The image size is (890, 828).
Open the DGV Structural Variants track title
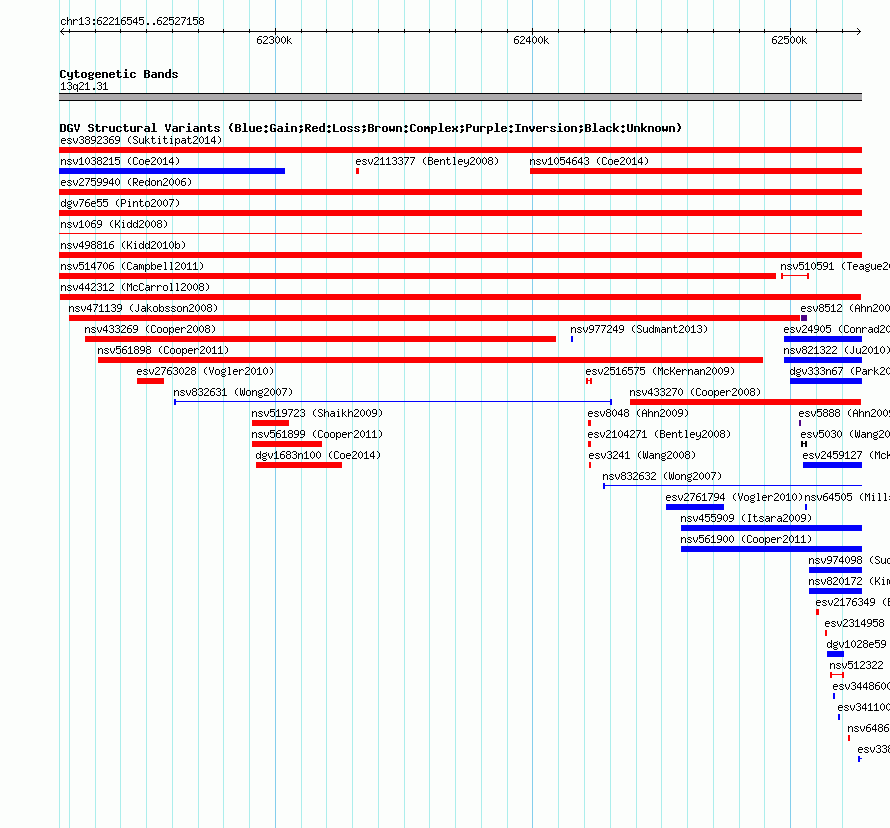tap(371, 128)
